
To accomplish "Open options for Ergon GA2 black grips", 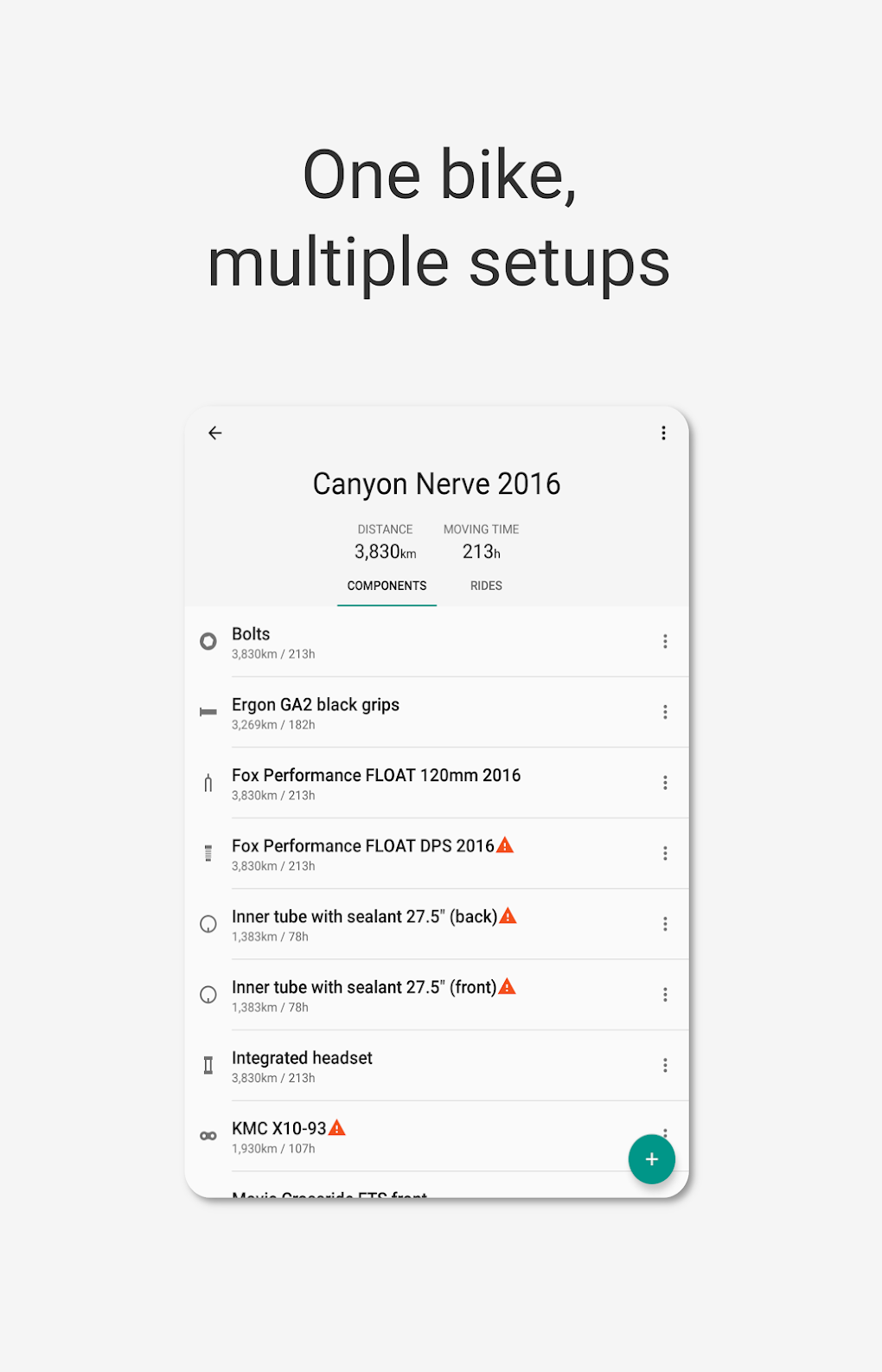I will pyautogui.click(x=665, y=712).
